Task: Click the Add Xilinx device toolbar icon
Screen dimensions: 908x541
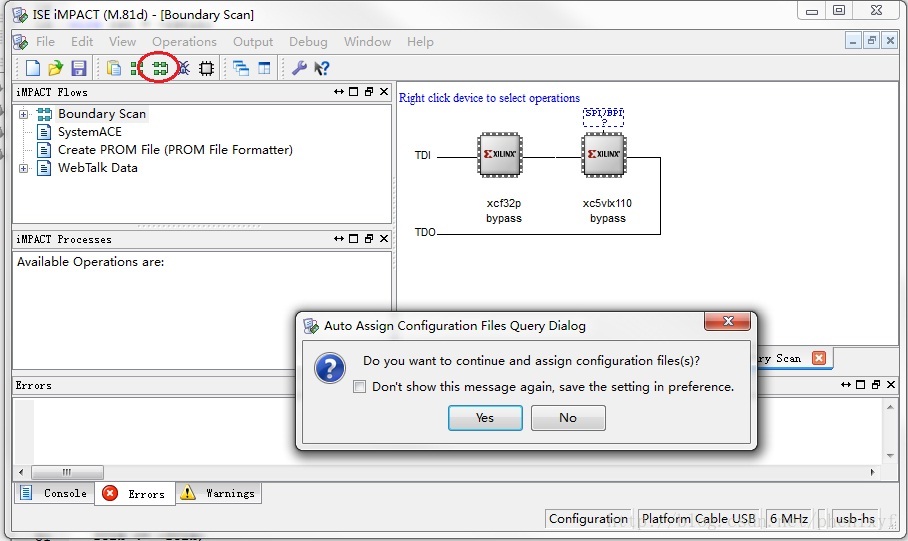Action: click(x=136, y=68)
